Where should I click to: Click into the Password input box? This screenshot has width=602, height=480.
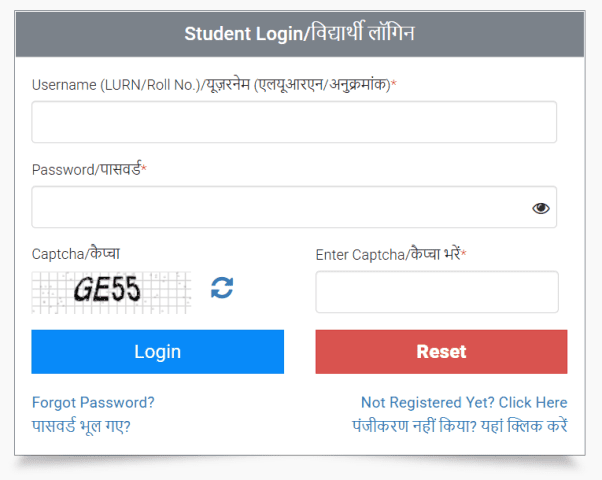tap(280, 207)
